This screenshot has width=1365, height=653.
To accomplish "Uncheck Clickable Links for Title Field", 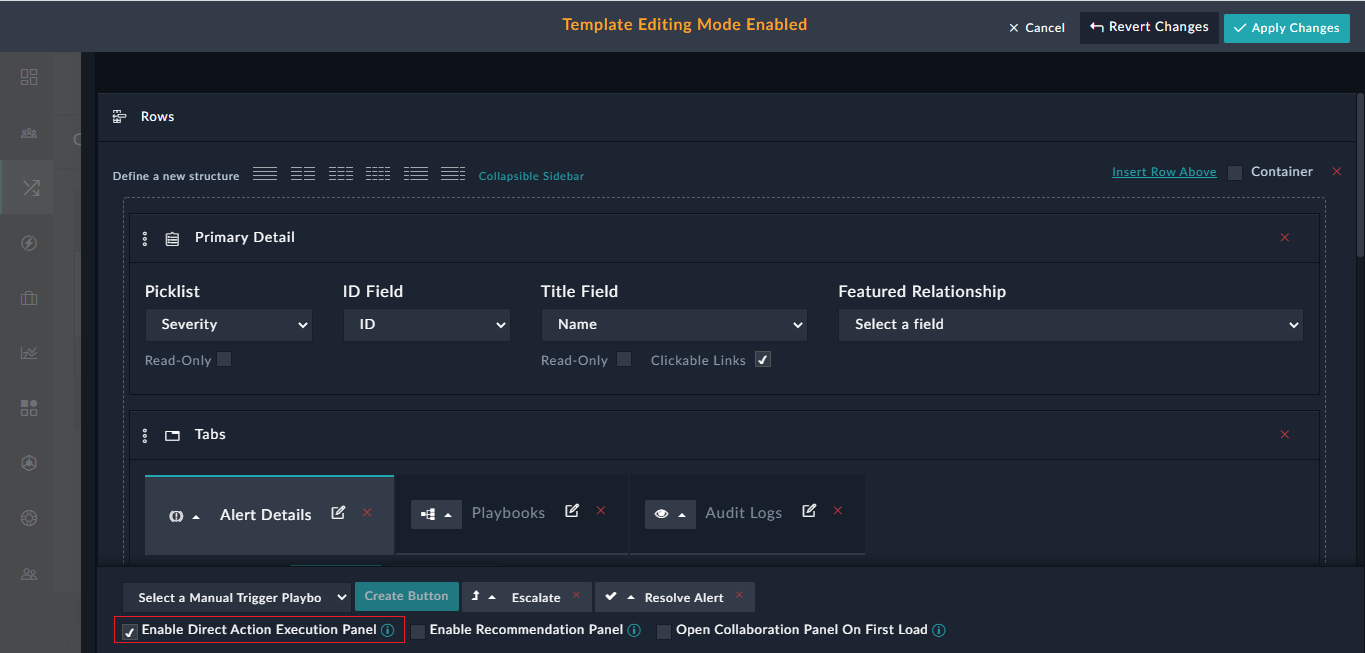I will coord(762,359).
